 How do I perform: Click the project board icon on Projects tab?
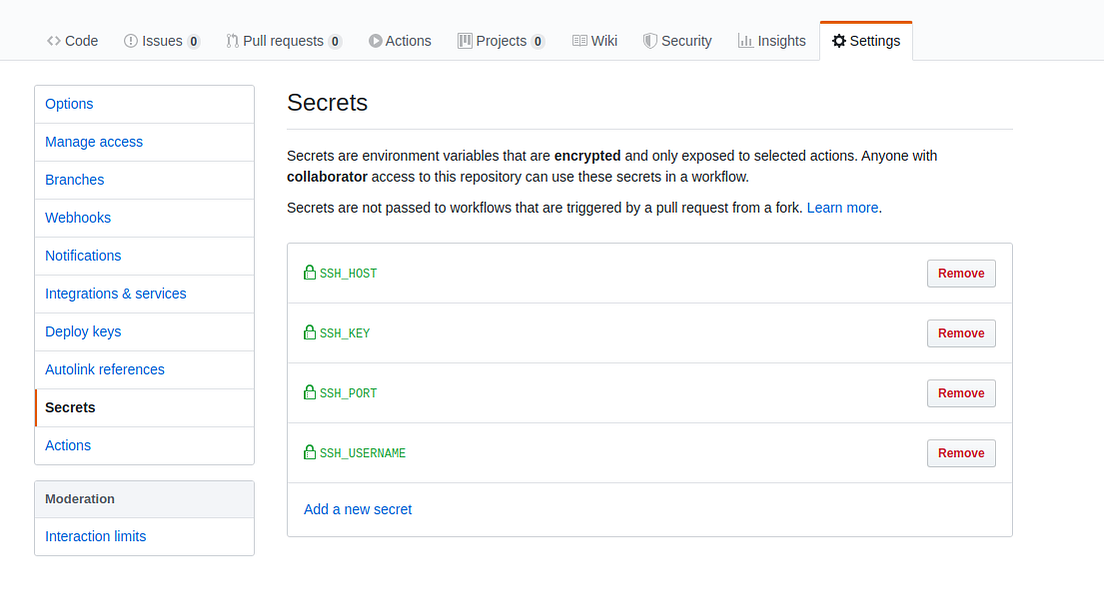(464, 40)
